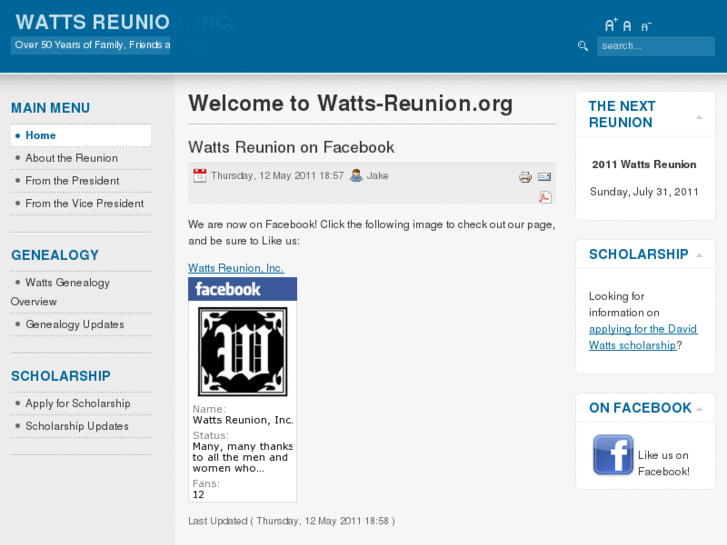Click the Many, many thanks status text

coord(242,457)
